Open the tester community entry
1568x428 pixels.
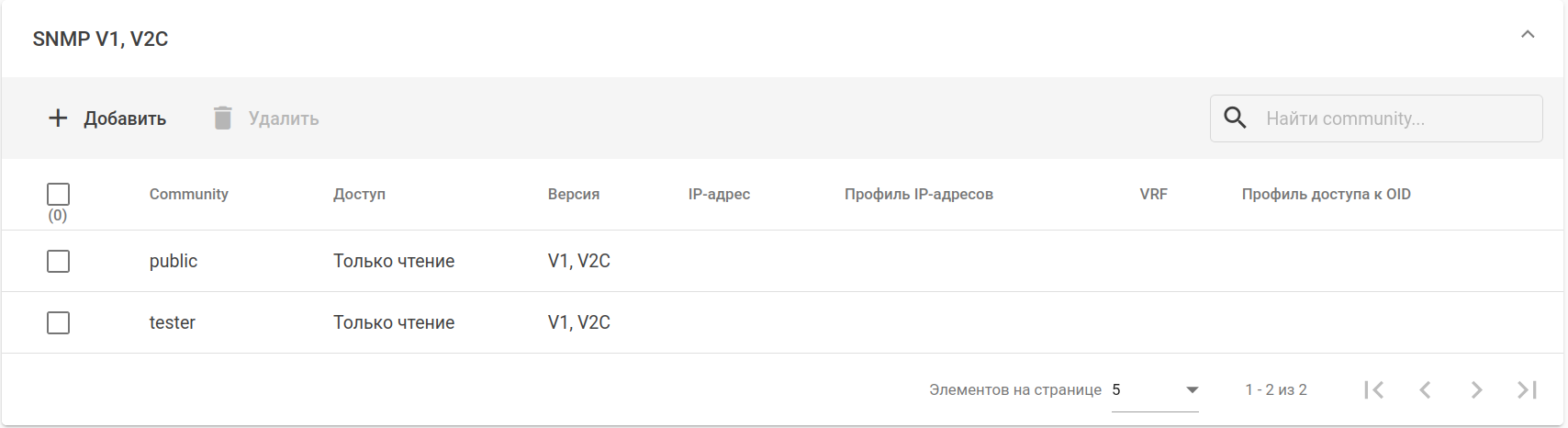173,322
